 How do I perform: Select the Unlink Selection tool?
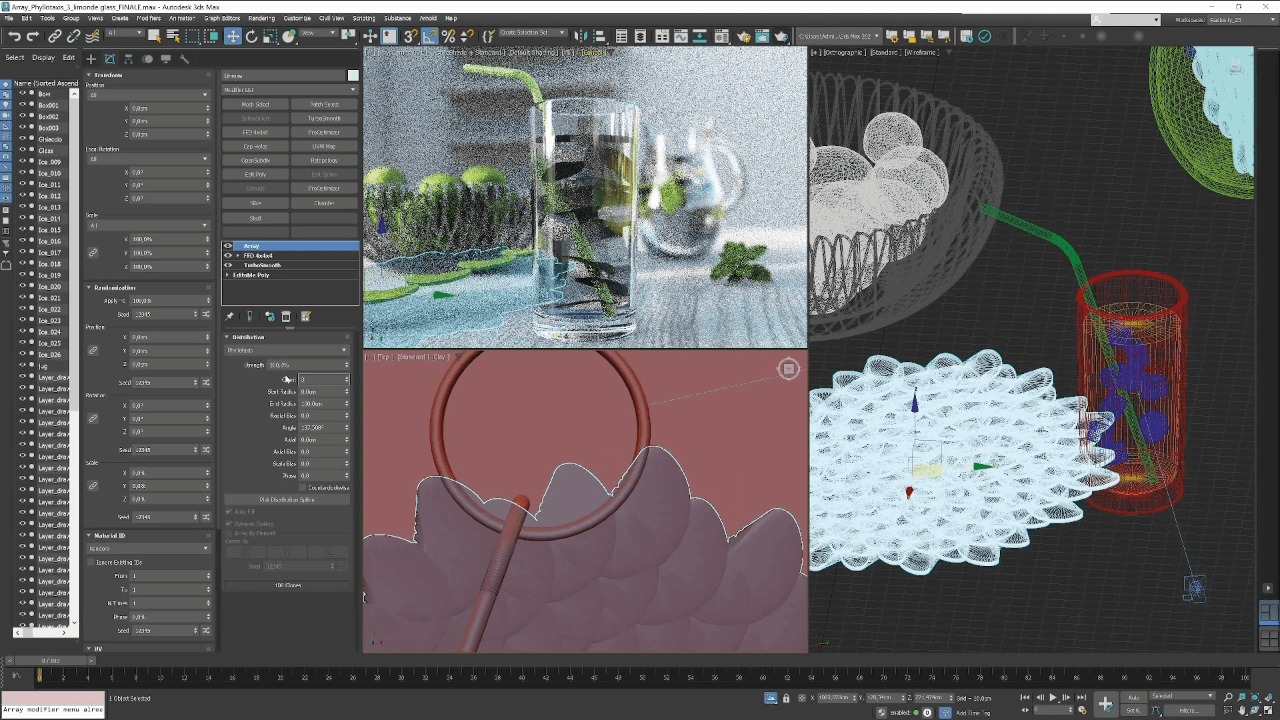pos(74,36)
